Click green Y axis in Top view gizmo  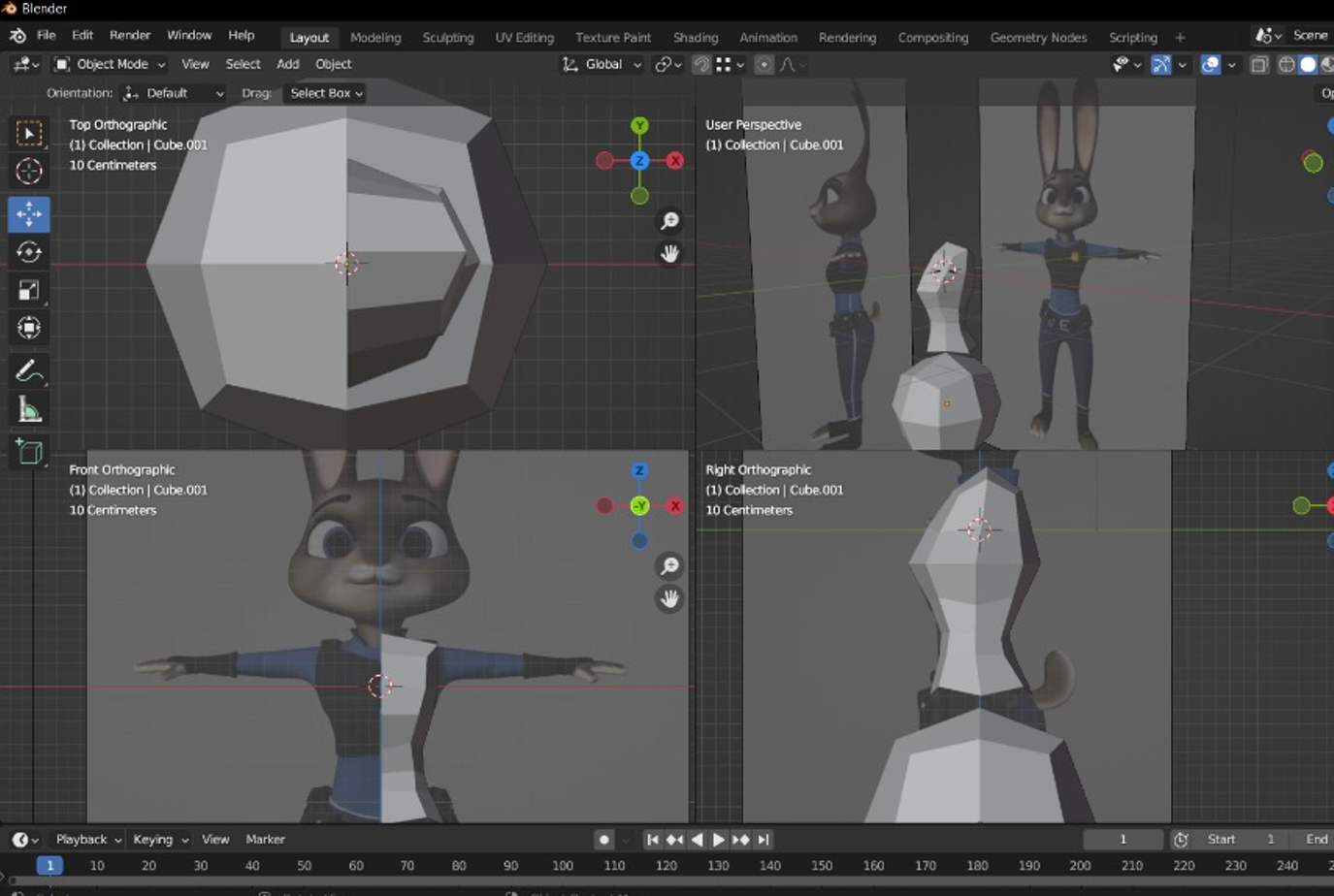639,126
